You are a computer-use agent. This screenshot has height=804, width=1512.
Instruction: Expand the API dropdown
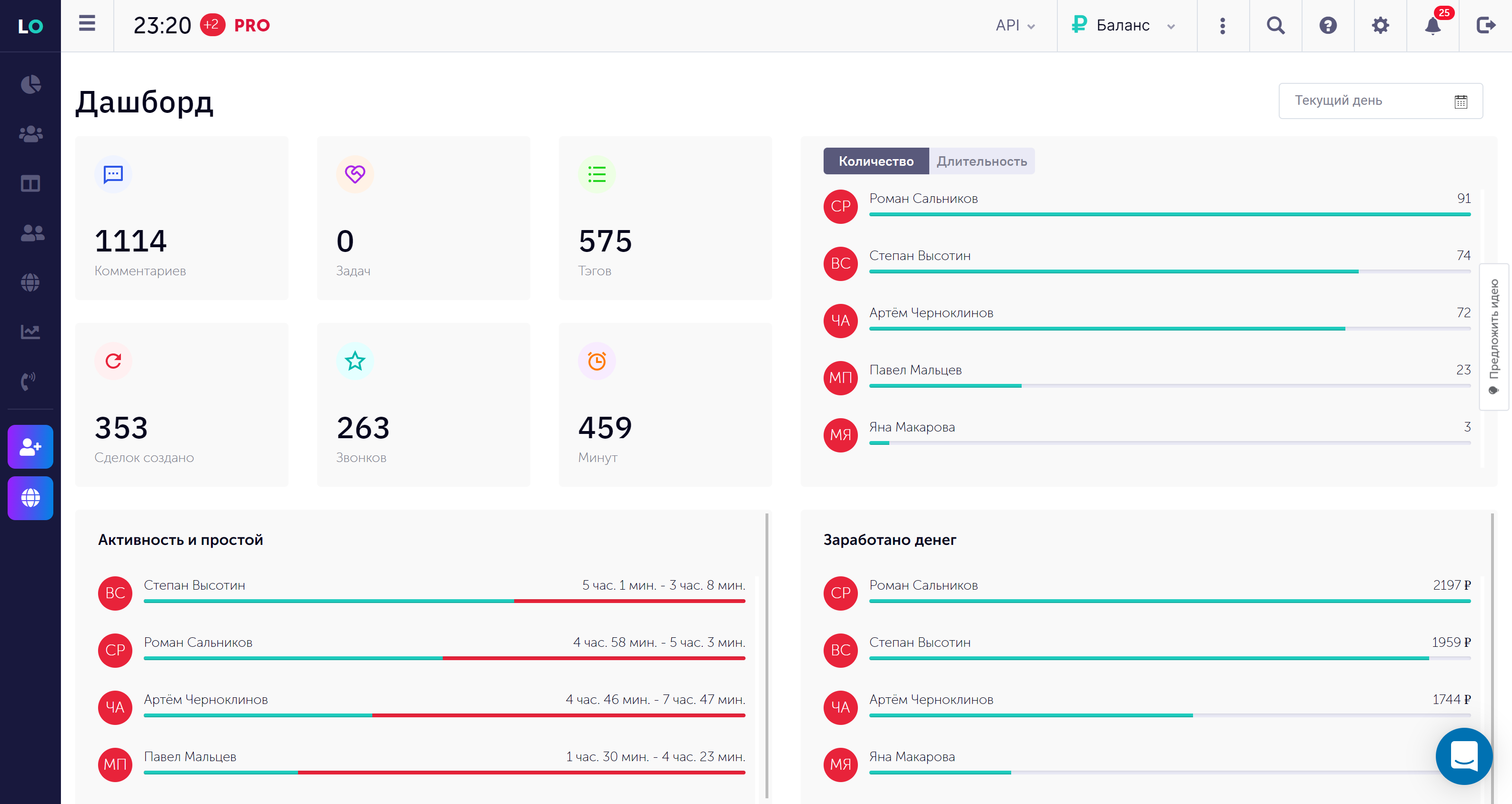1015,26
